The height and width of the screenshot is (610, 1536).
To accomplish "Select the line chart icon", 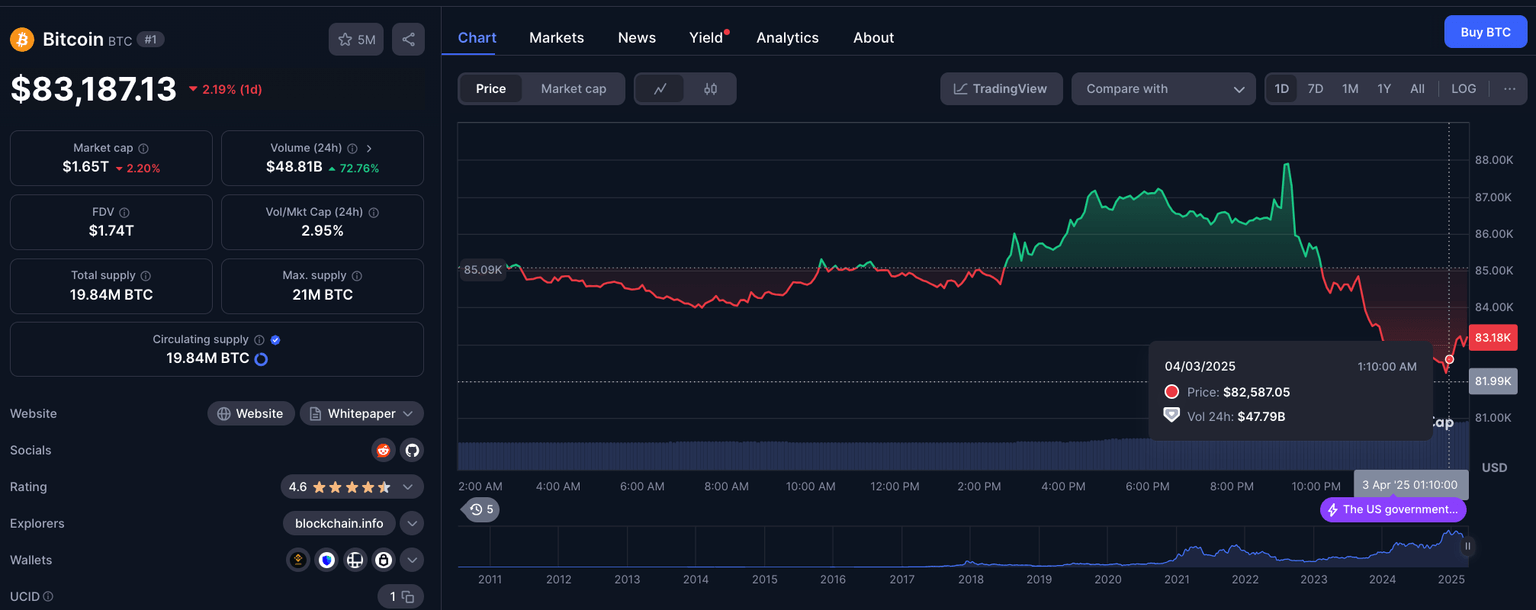I will click(660, 89).
